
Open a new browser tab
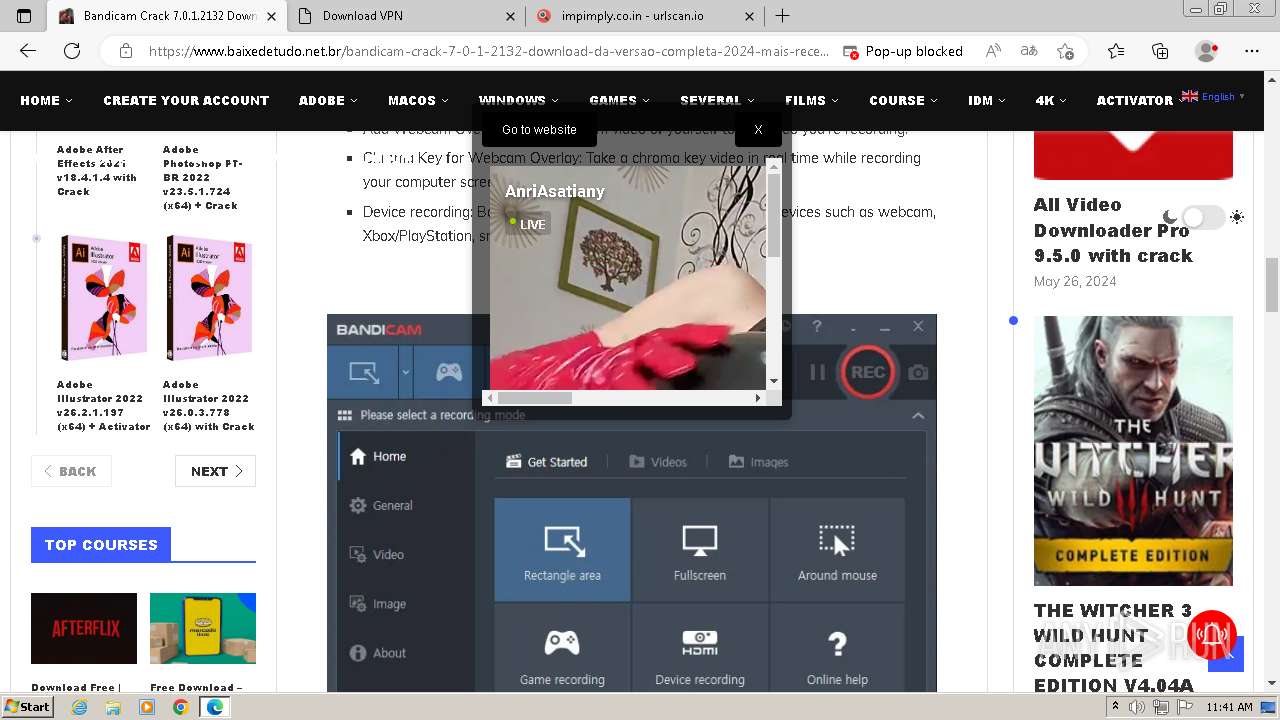tap(782, 16)
